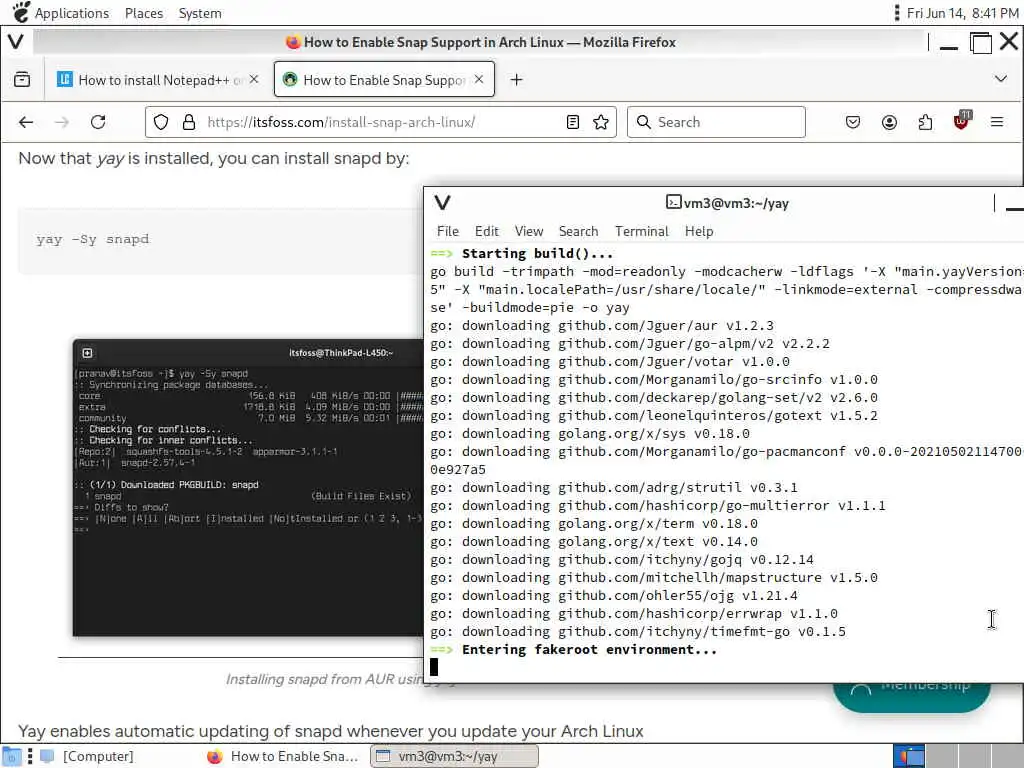This screenshot has height=768, width=1024.
Task: Click the clock showing Fri Jun 14
Action: pos(962,13)
